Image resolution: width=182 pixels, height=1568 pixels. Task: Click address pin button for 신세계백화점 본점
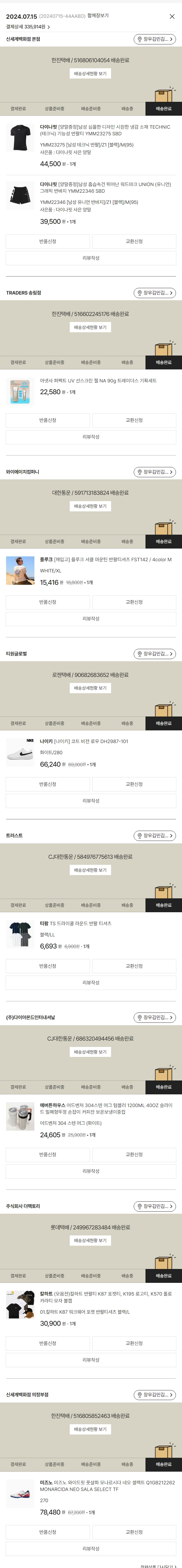tap(155, 40)
